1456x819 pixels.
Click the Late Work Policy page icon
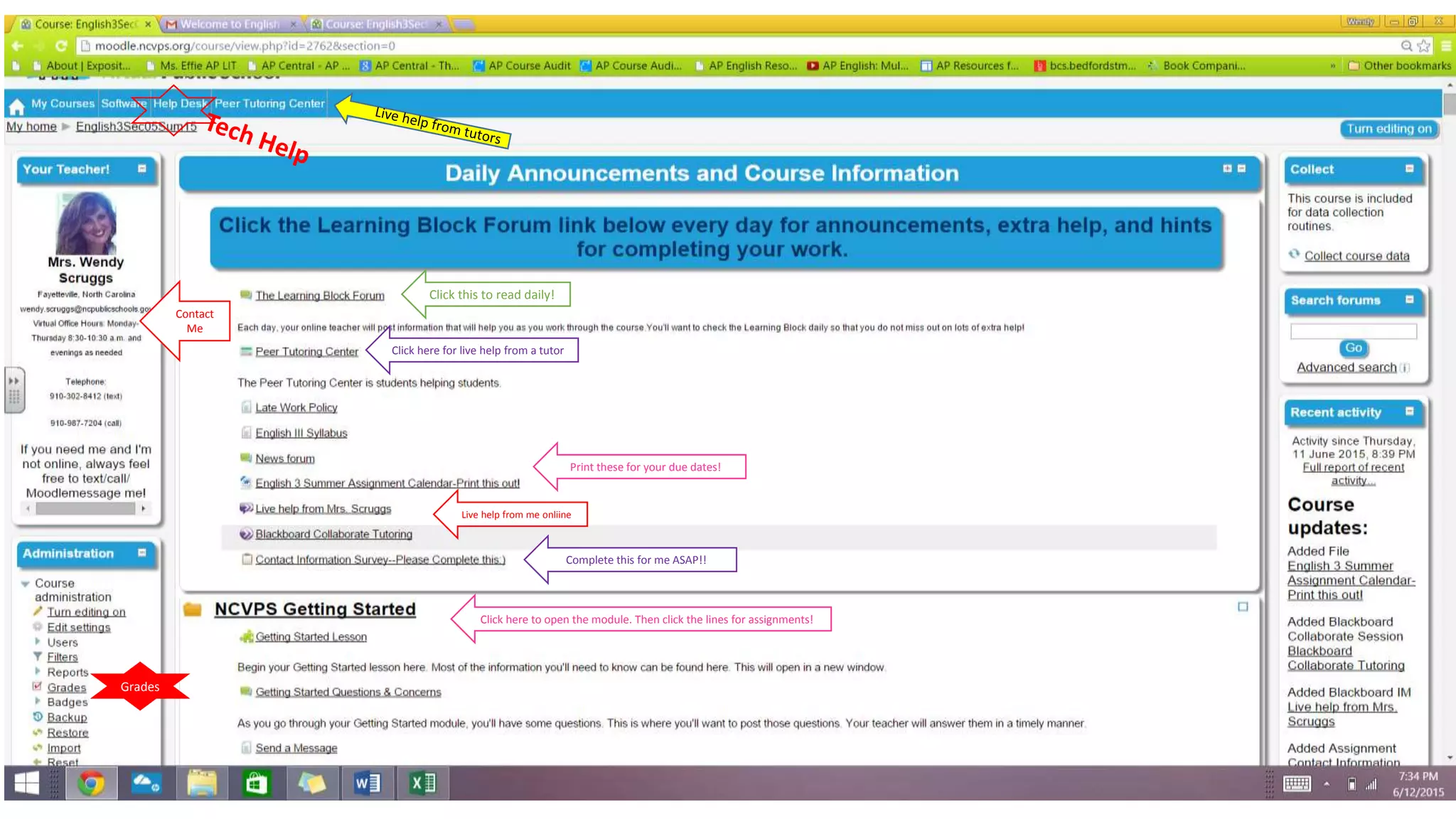click(246, 407)
